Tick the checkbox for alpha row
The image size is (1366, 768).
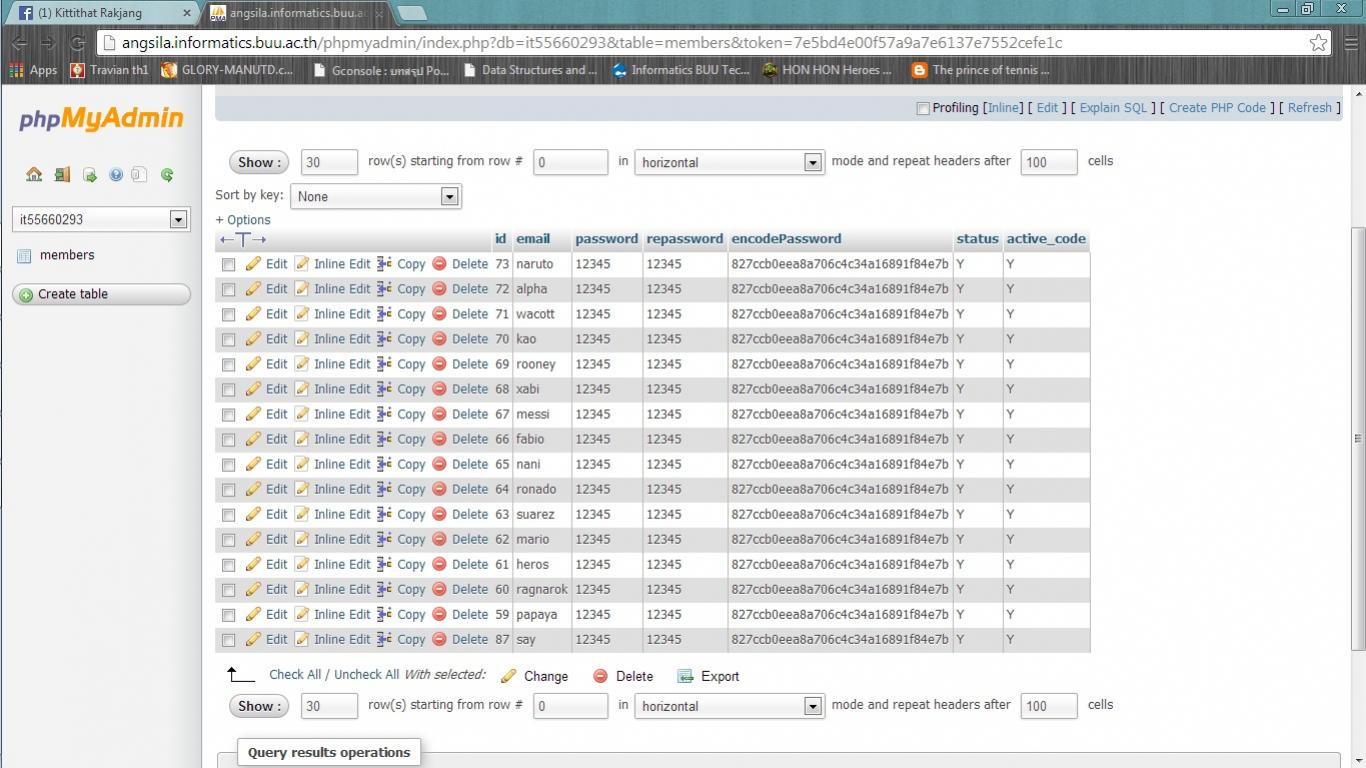pyautogui.click(x=228, y=290)
